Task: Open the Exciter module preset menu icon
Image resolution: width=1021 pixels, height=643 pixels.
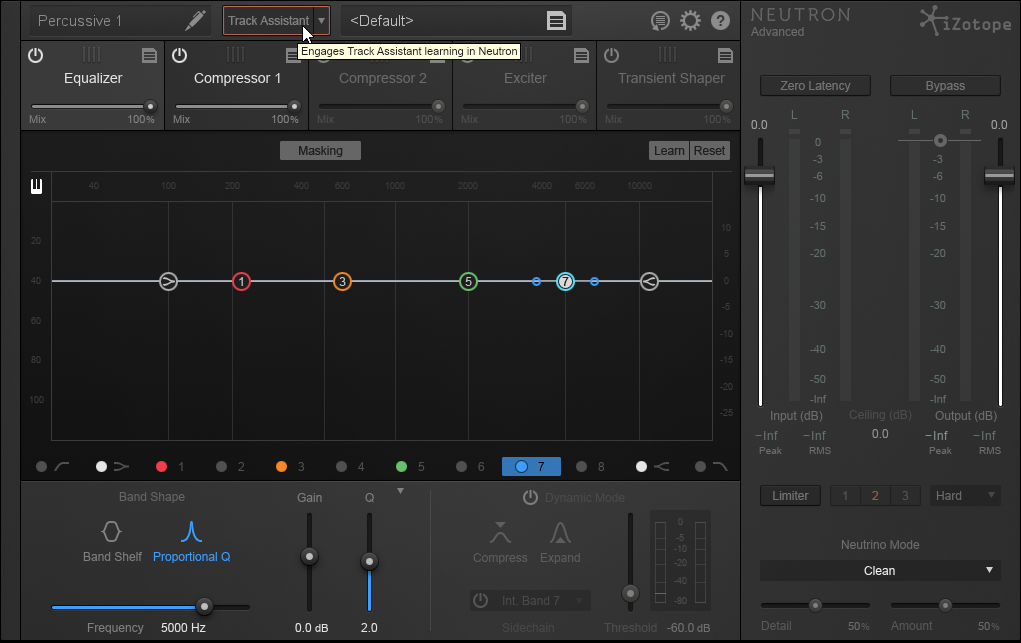Action: (x=581, y=55)
